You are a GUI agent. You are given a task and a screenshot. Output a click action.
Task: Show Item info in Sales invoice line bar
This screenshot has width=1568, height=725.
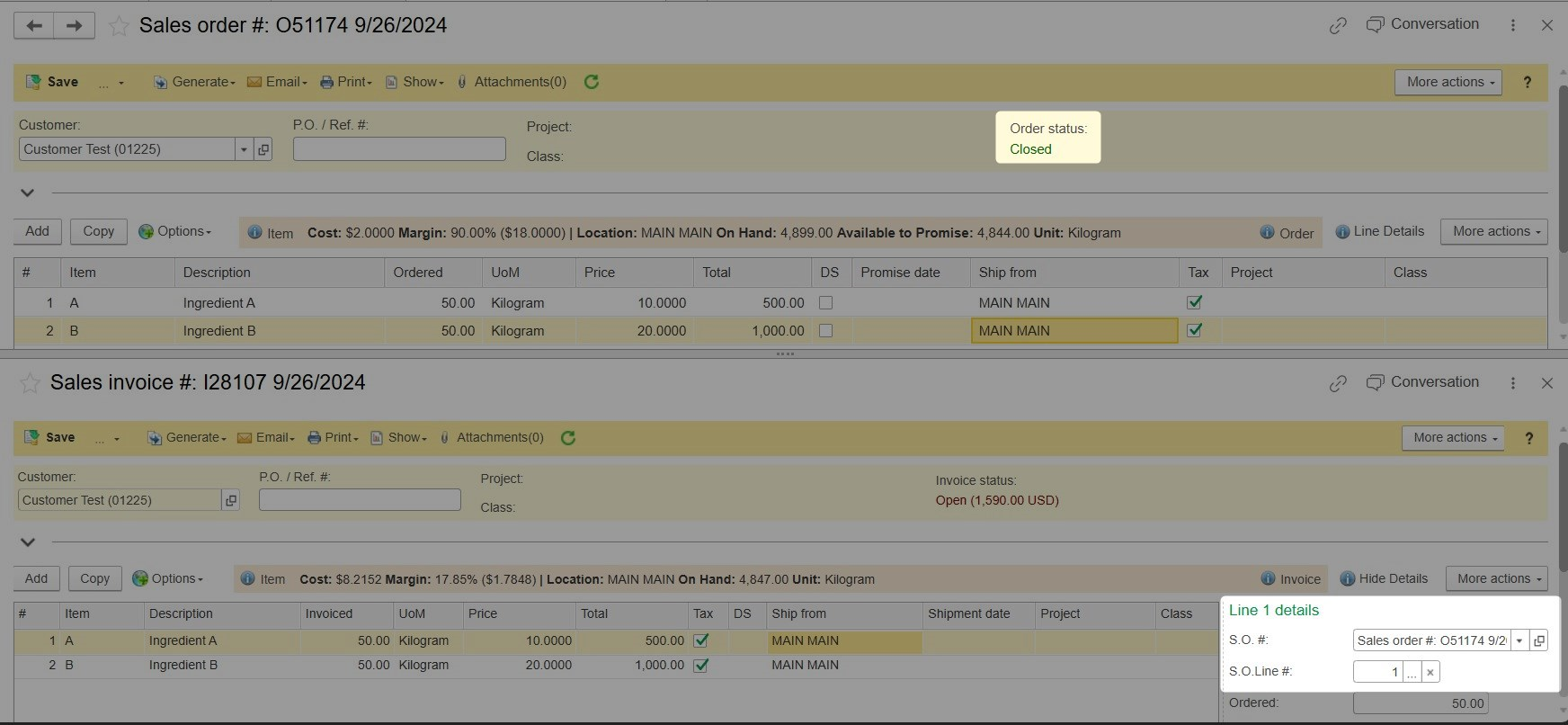pyautogui.click(x=263, y=579)
